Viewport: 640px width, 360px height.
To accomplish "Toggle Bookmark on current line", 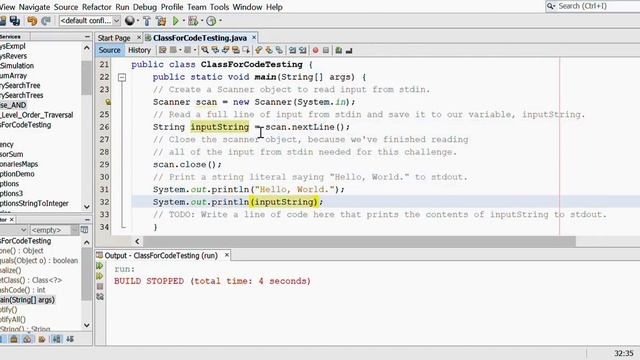I will [x=279, y=50].
